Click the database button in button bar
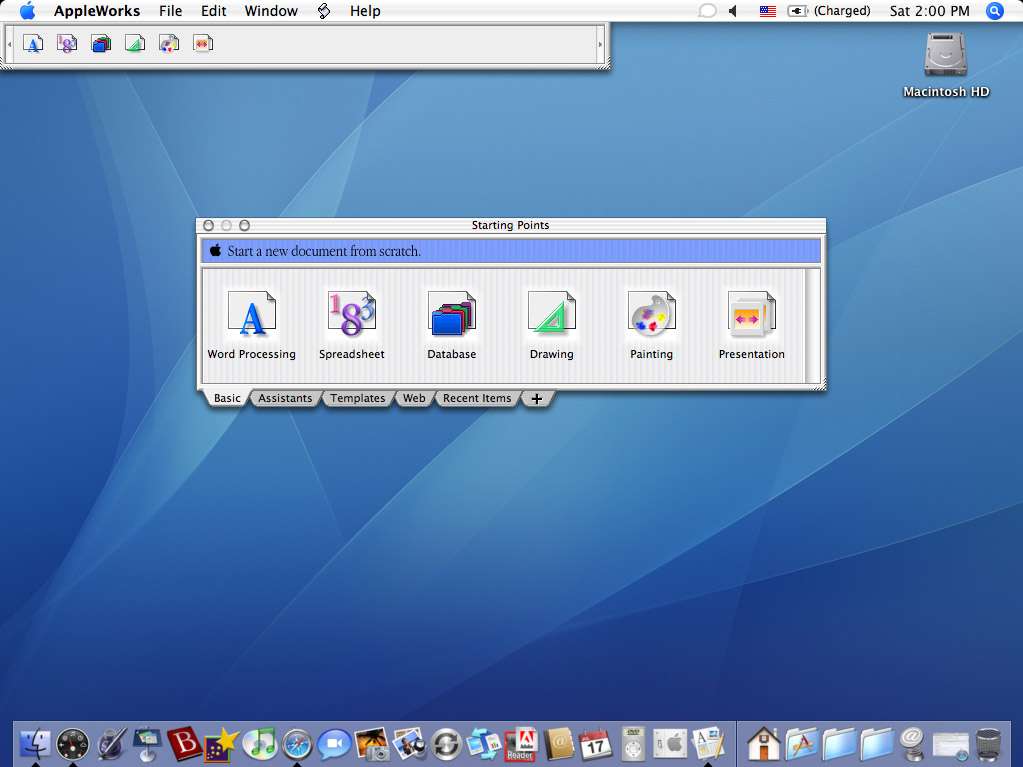Viewport: 1023px width, 767px height. tap(100, 44)
